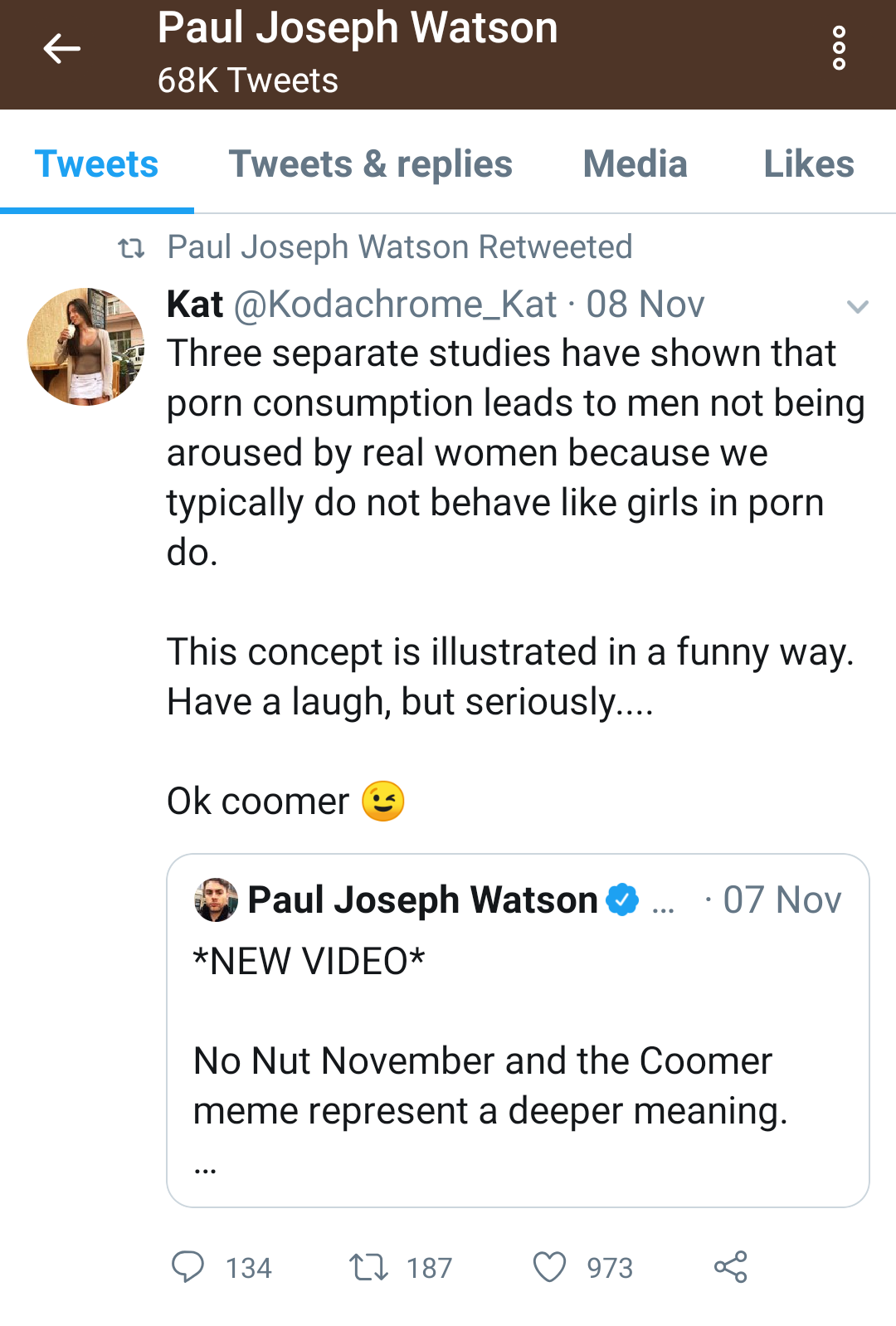The height and width of the screenshot is (1326, 896).
Task: Open the three-dot overflow menu
Action: pos(839,49)
